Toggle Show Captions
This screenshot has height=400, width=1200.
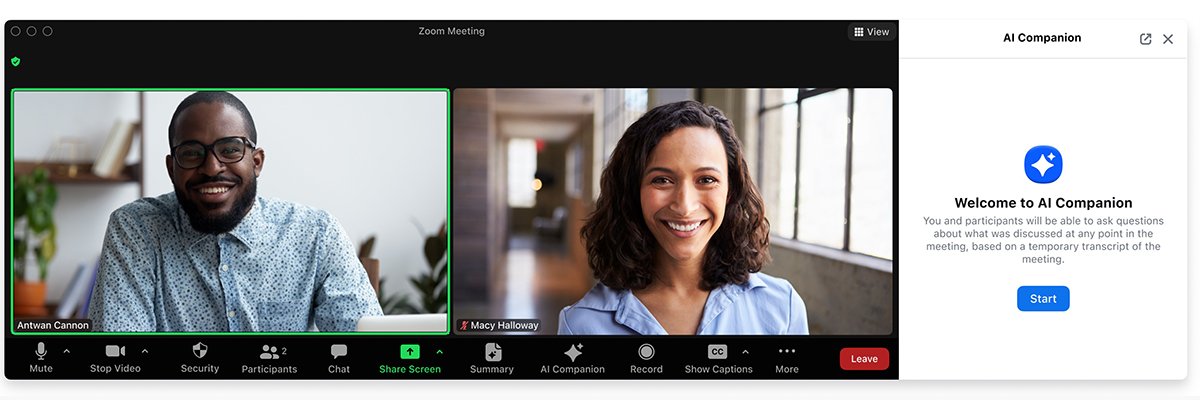(718, 357)
